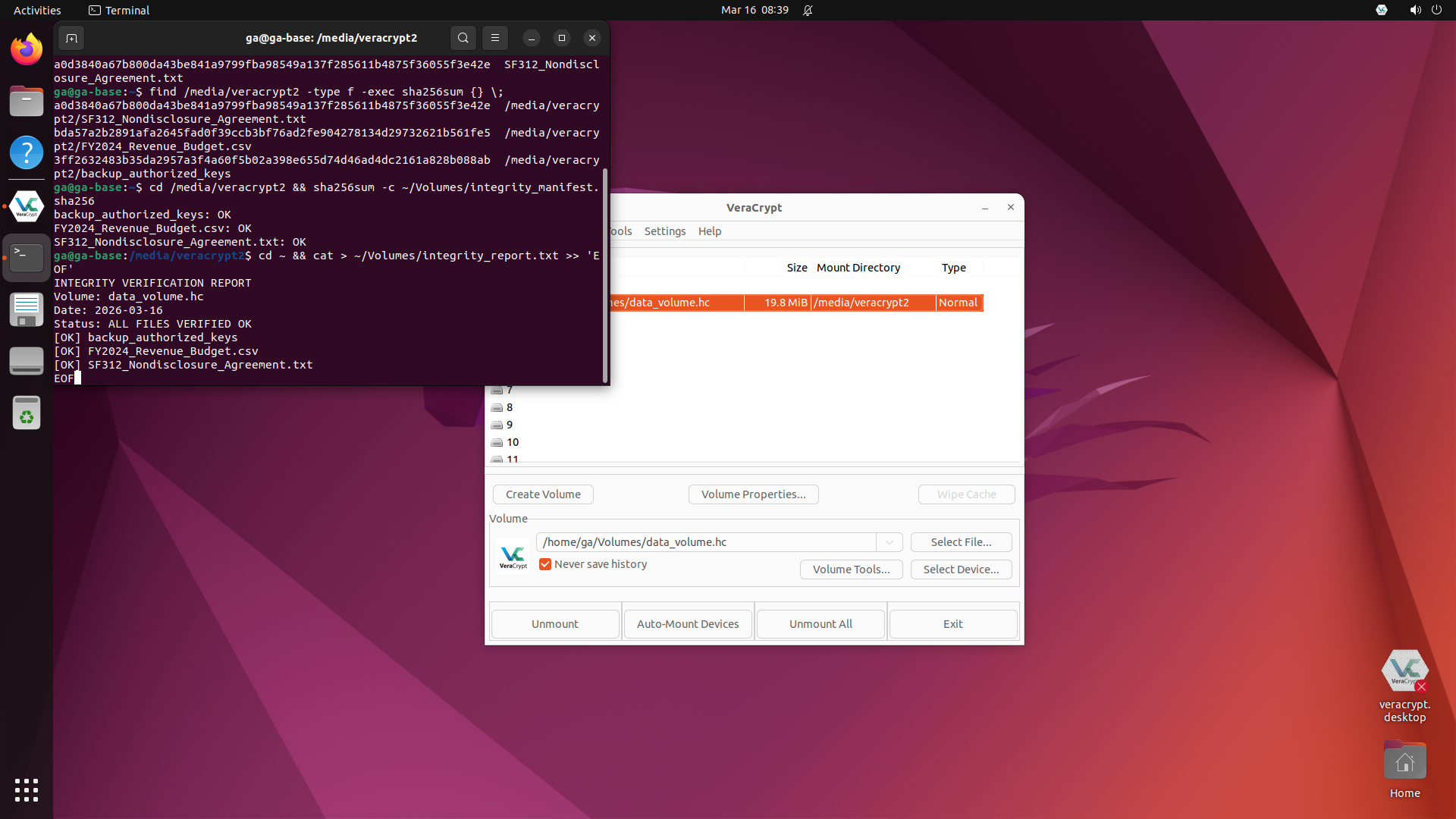Open Show Applications grid in dock
Viewport: 1456px width, 819px height.
[x=26, y=790]
